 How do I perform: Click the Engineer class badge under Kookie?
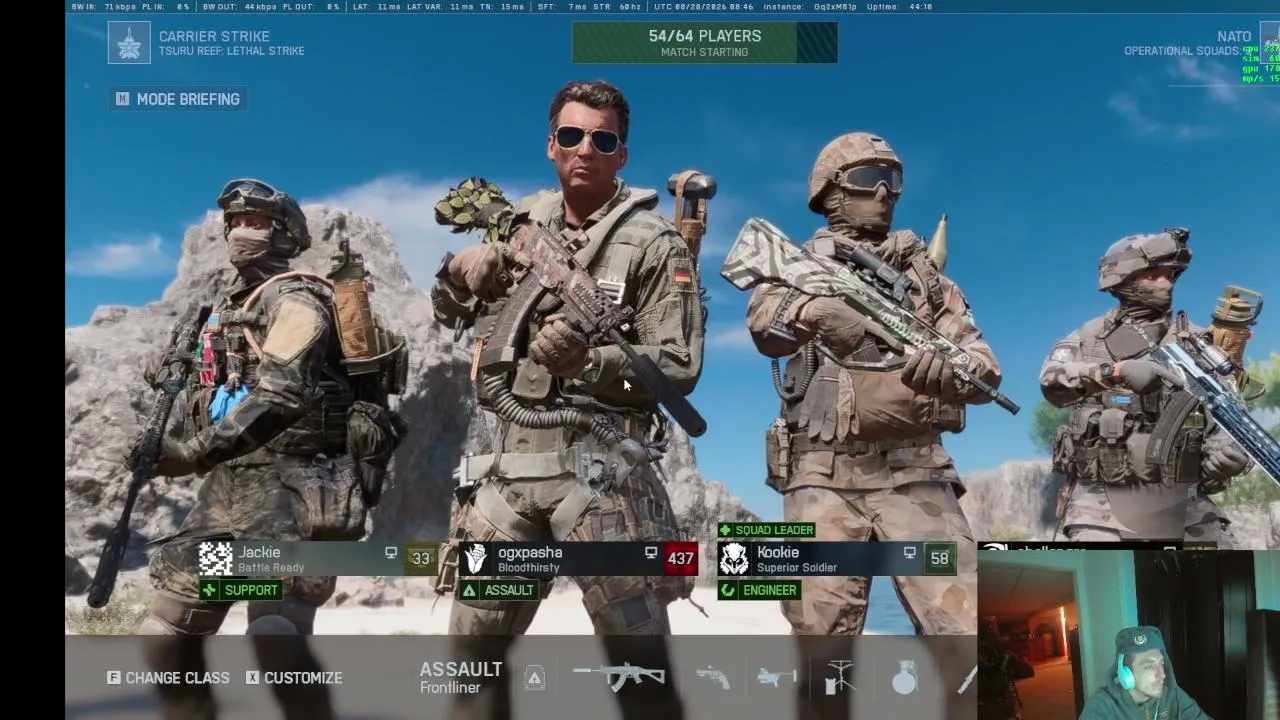pyautogui.click(x=760, y=590)
